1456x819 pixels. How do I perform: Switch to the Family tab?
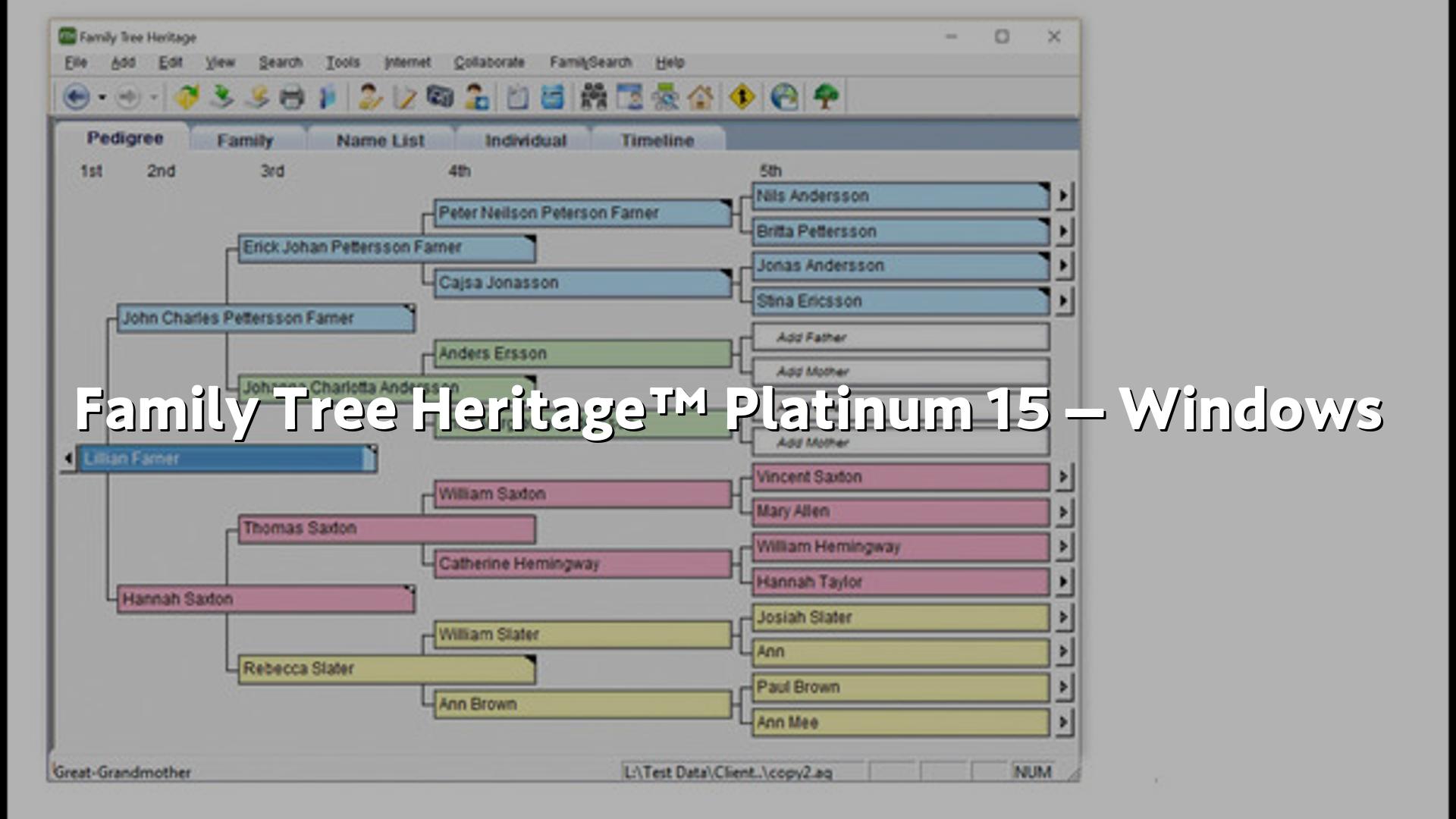click(x=245, y=140)
